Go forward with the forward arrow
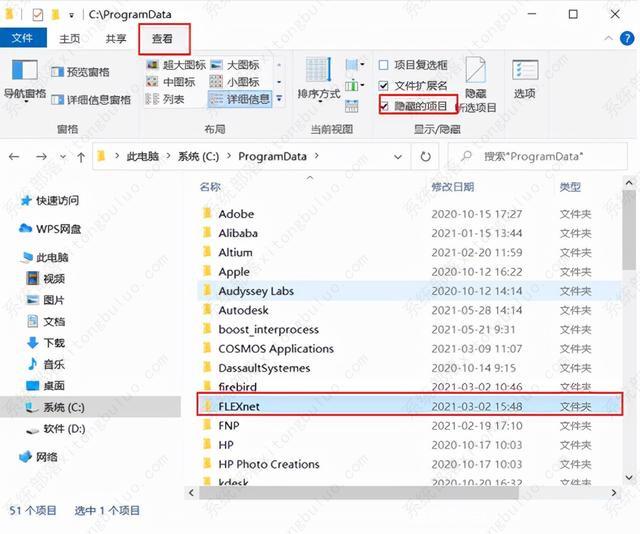 41,156
